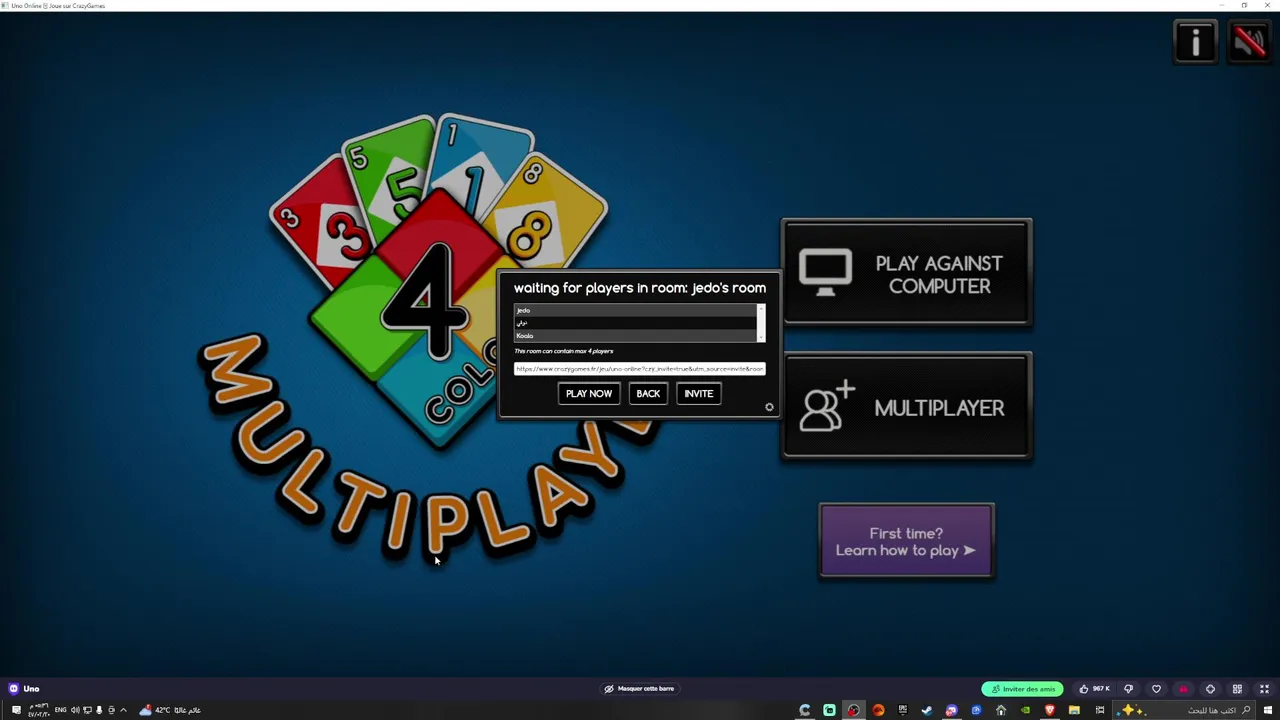
Task: Click the gear icon in dialog corner
Action: [x=769, y=407]
